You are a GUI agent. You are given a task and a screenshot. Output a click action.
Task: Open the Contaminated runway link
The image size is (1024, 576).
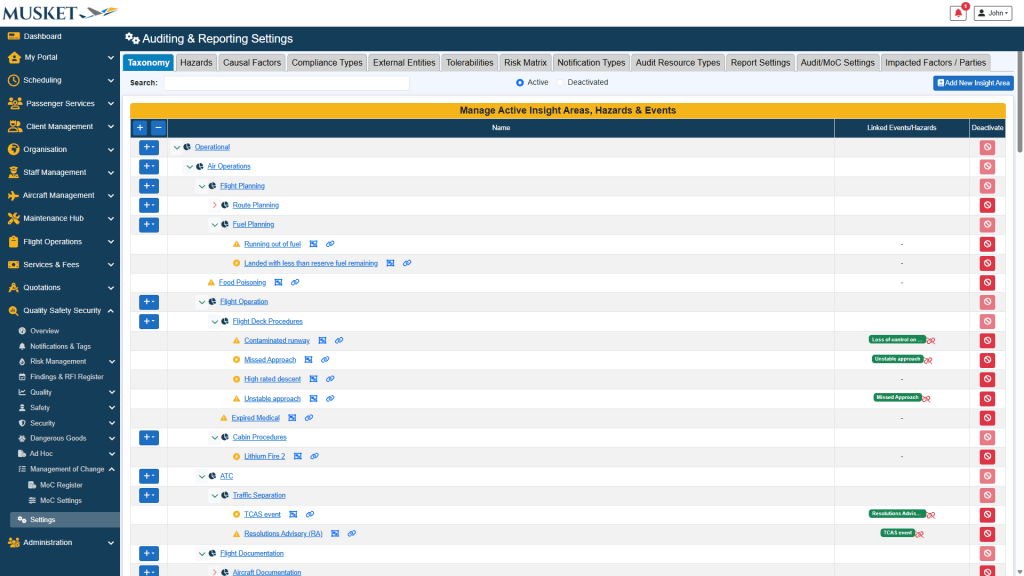click(x=277, y=340)
